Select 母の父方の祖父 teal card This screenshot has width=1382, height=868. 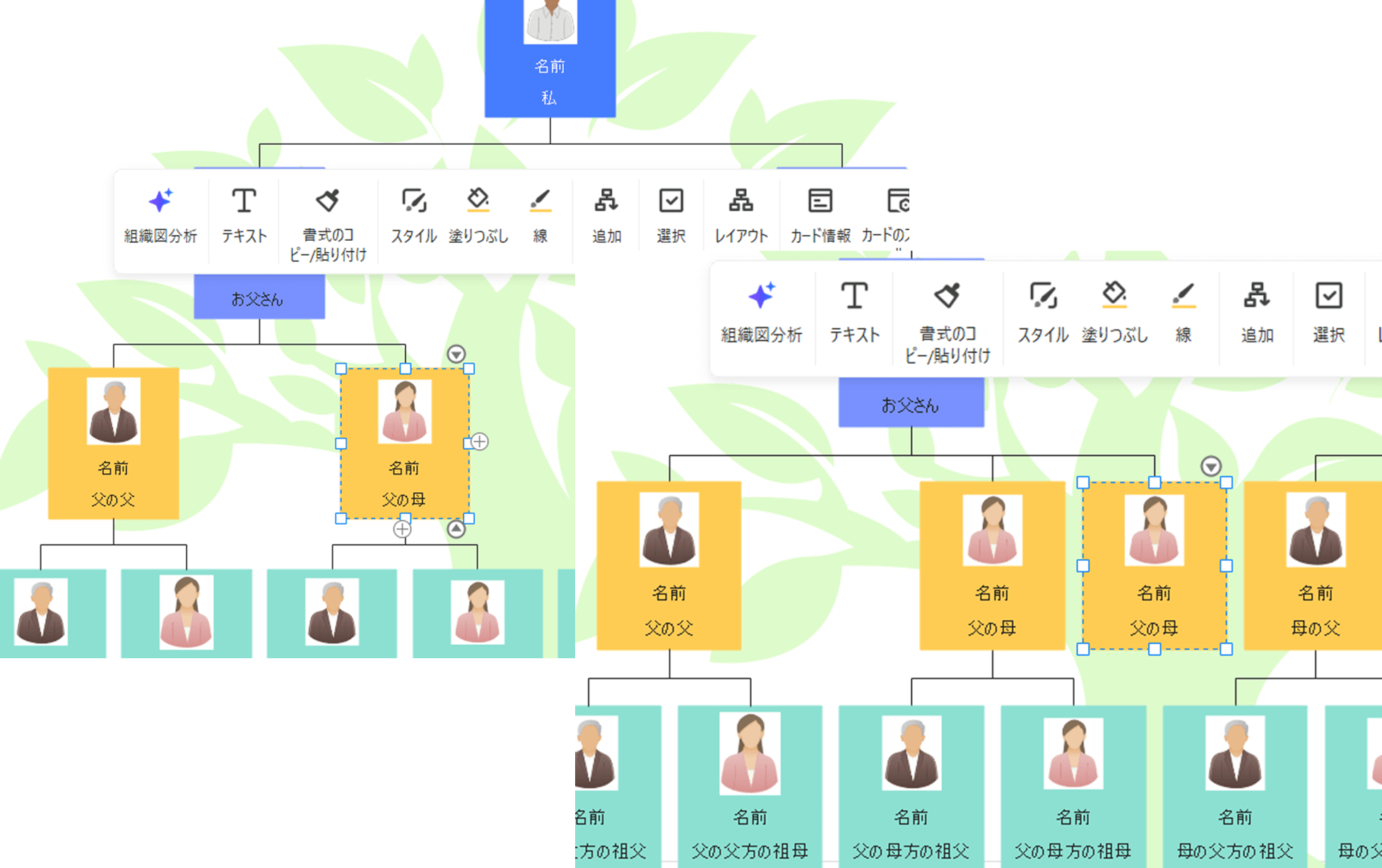pos(1235,787)
